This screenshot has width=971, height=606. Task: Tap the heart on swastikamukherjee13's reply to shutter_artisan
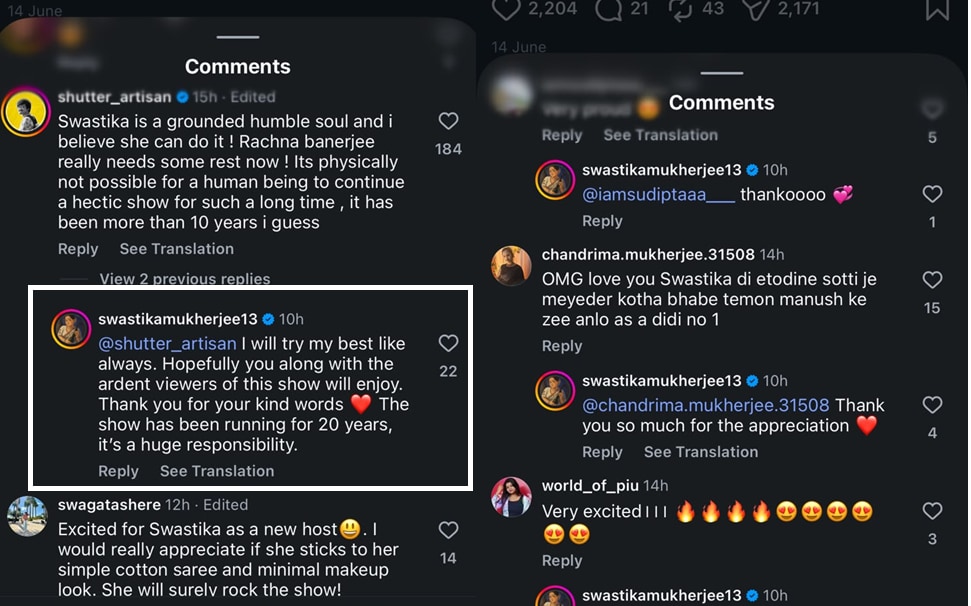point(448,344)
